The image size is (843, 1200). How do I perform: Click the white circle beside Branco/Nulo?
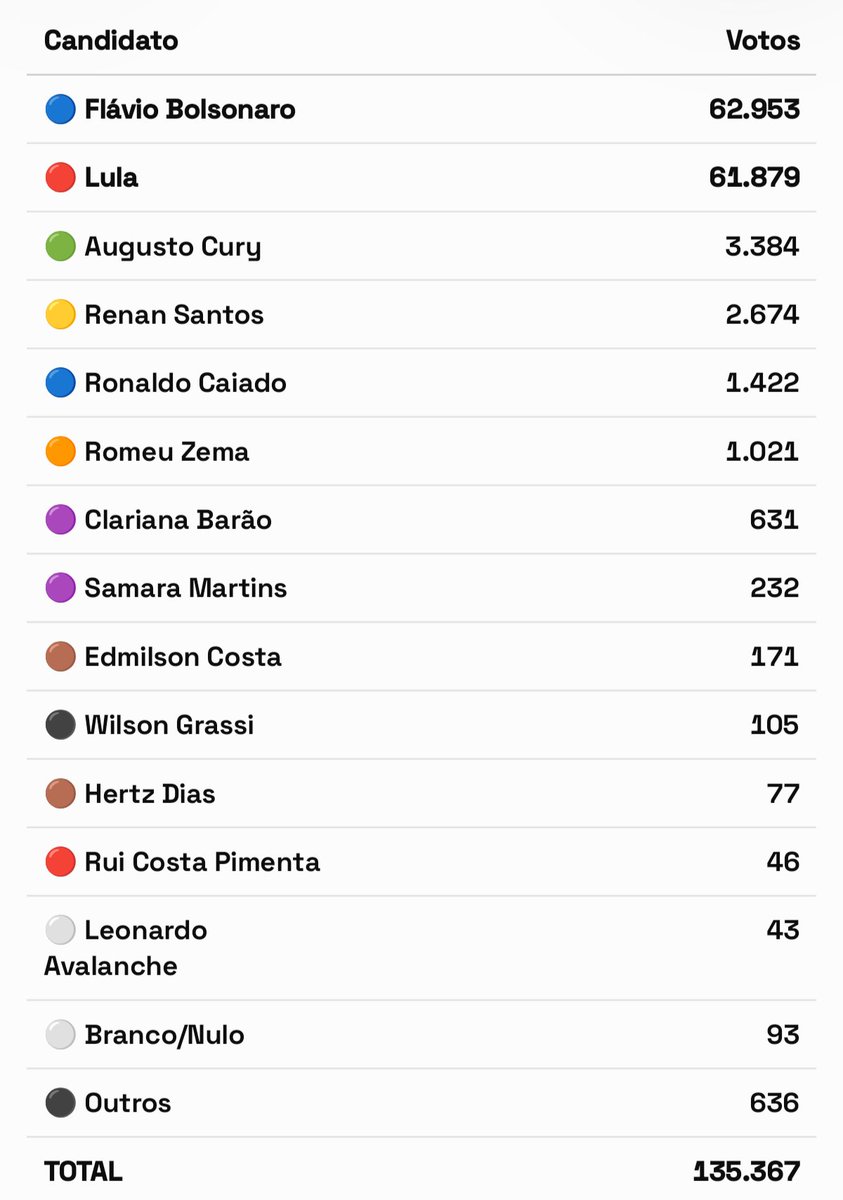coord(60,1035)
